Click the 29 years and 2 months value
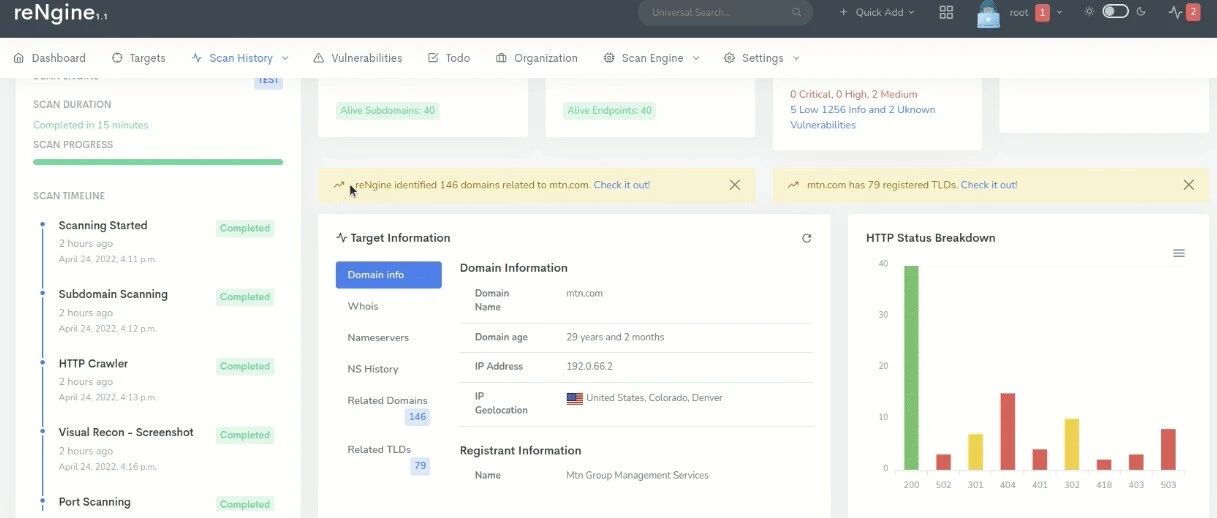This screenshot has width=1217, height=518. click(x=615, y=337)
